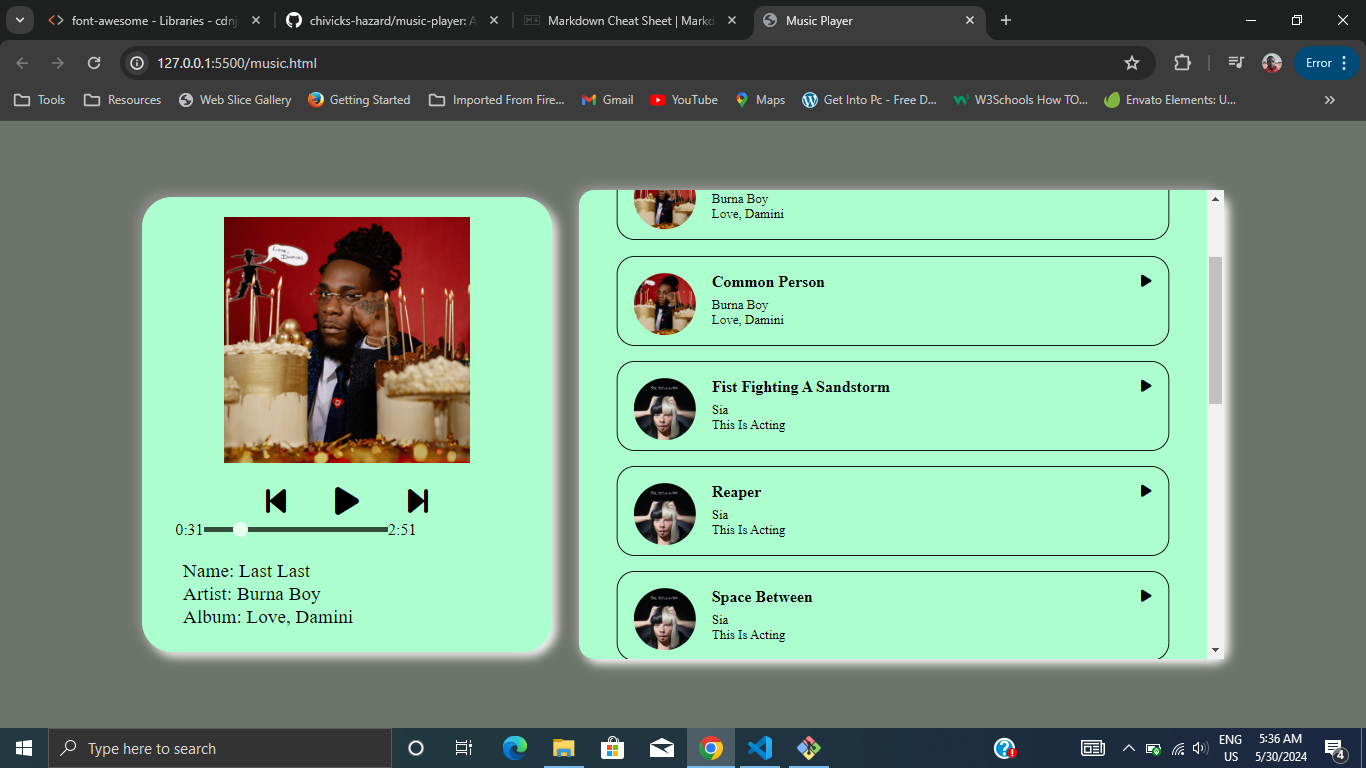Click Fist Fighting A Sandstorm album thumbnail
This screenshot has height=768, width=1366.
coord(665,409)
